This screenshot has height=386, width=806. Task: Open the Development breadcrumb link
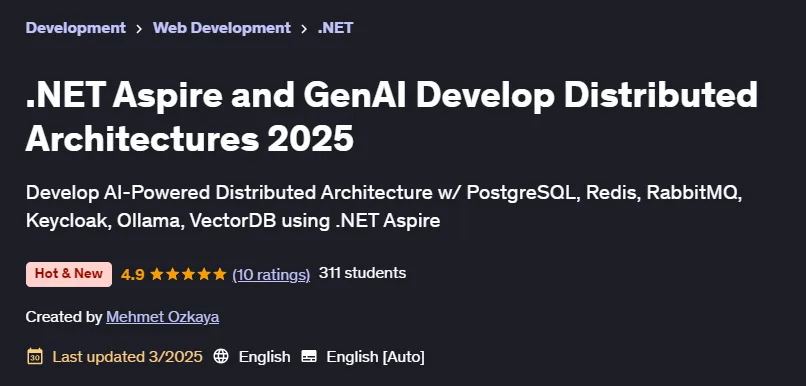[76, 28]
